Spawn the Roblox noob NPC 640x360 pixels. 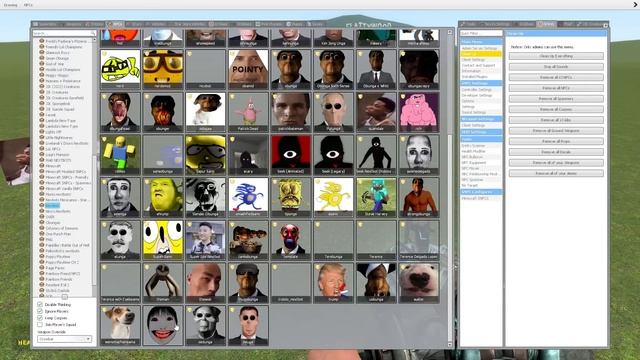(120, 154)
